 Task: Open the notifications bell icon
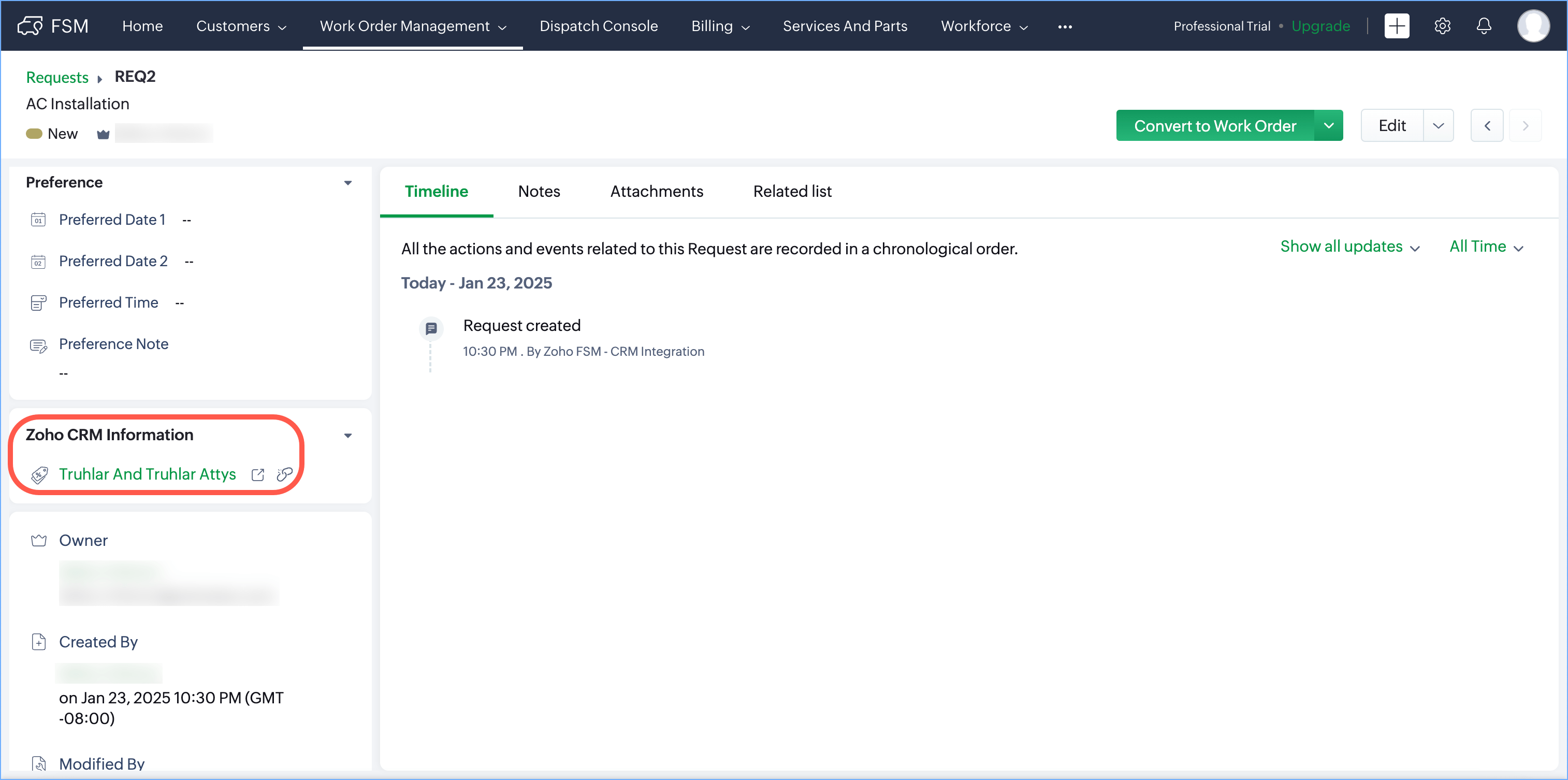pos(1484,25)
